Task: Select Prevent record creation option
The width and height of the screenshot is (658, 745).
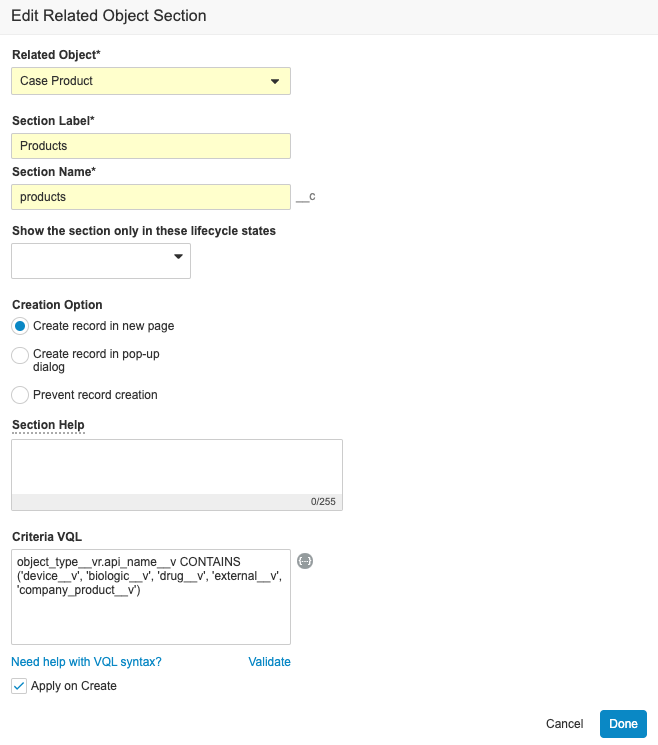Action: pos(20,395)
